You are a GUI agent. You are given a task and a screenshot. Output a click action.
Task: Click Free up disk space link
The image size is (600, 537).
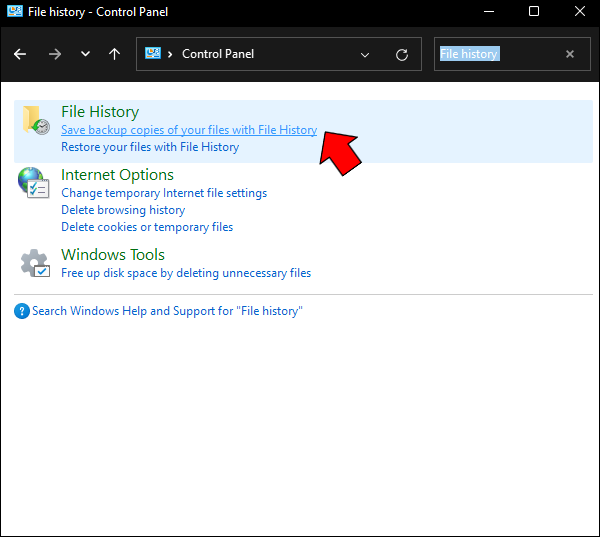point(186,273)
